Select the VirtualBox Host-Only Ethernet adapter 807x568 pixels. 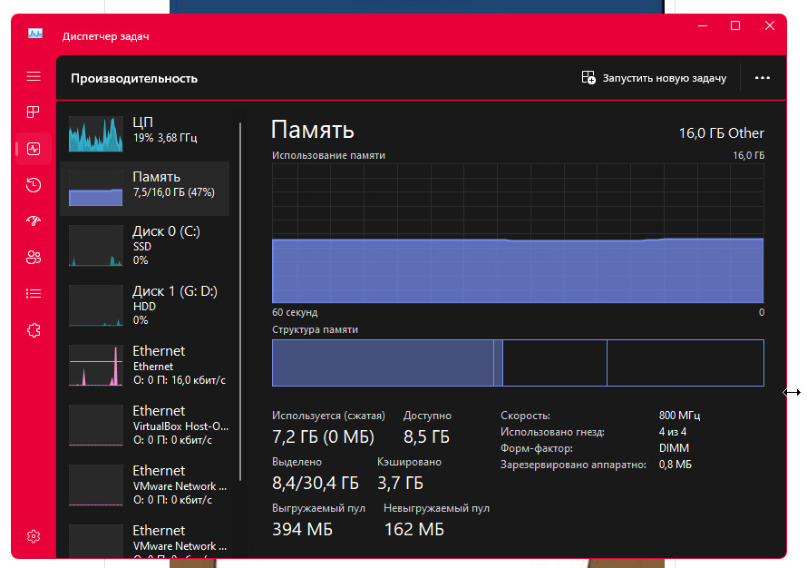click(145, 425)
